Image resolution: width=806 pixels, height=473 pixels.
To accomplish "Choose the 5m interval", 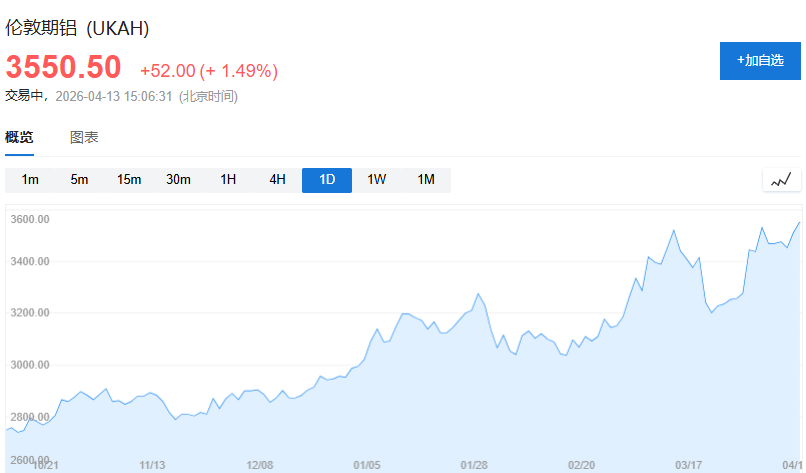I will point(79,180).
